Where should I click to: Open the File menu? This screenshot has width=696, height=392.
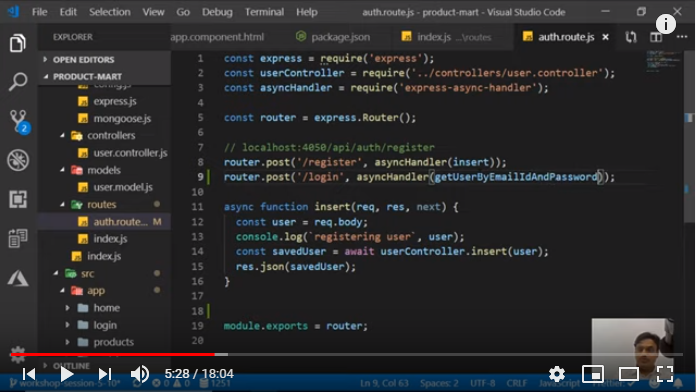click(x=40, y=12)
